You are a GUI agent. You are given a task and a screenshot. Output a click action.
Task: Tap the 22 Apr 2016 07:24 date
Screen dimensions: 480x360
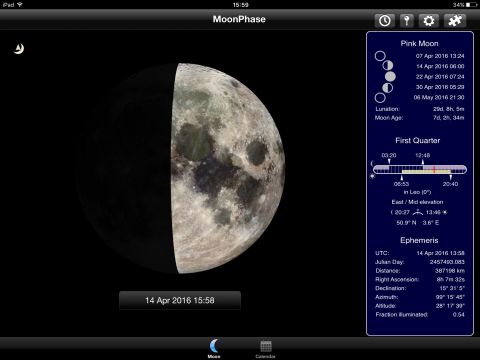[440, 77]
